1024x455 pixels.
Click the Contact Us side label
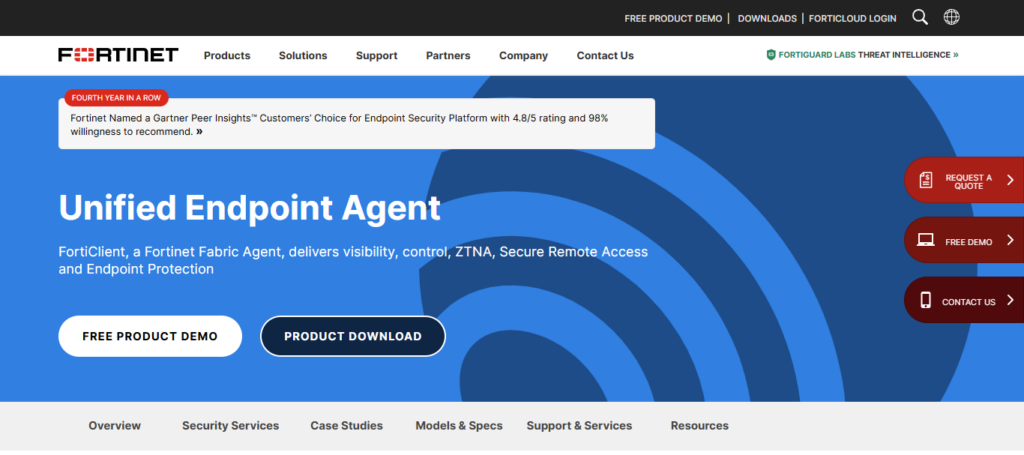(968, 302)
